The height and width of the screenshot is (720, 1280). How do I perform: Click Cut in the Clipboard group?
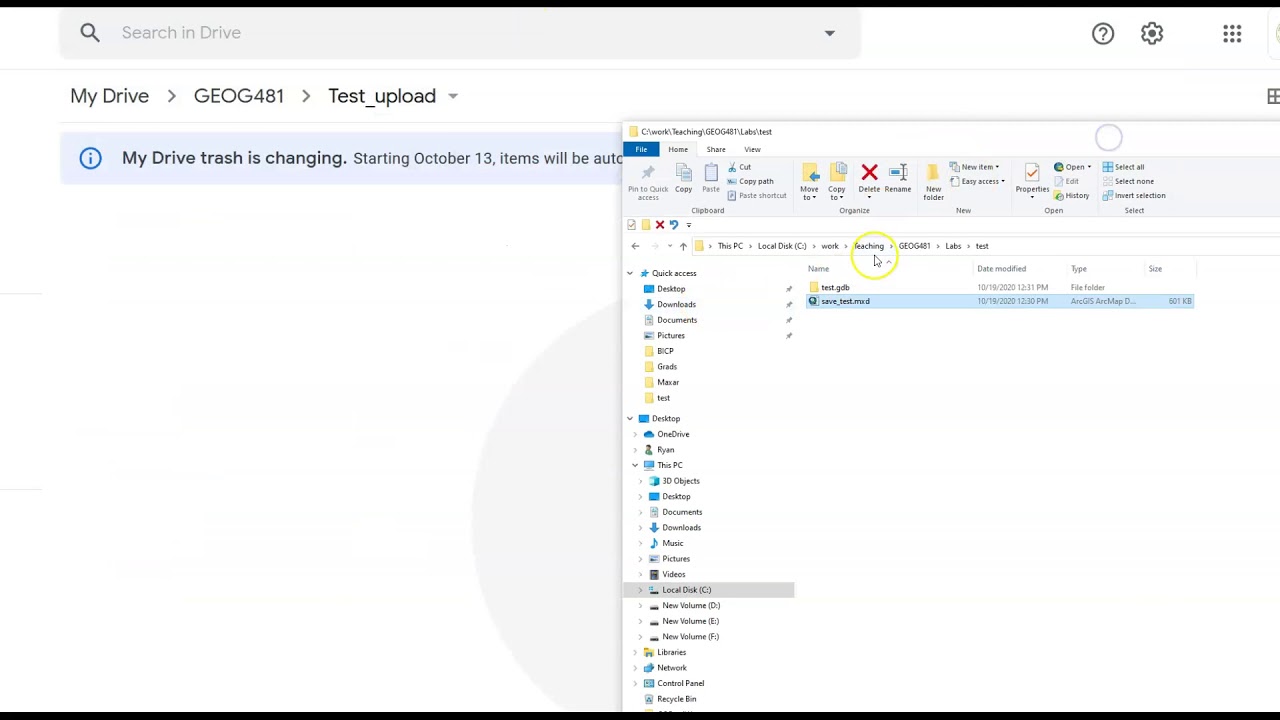click(739, 167)
